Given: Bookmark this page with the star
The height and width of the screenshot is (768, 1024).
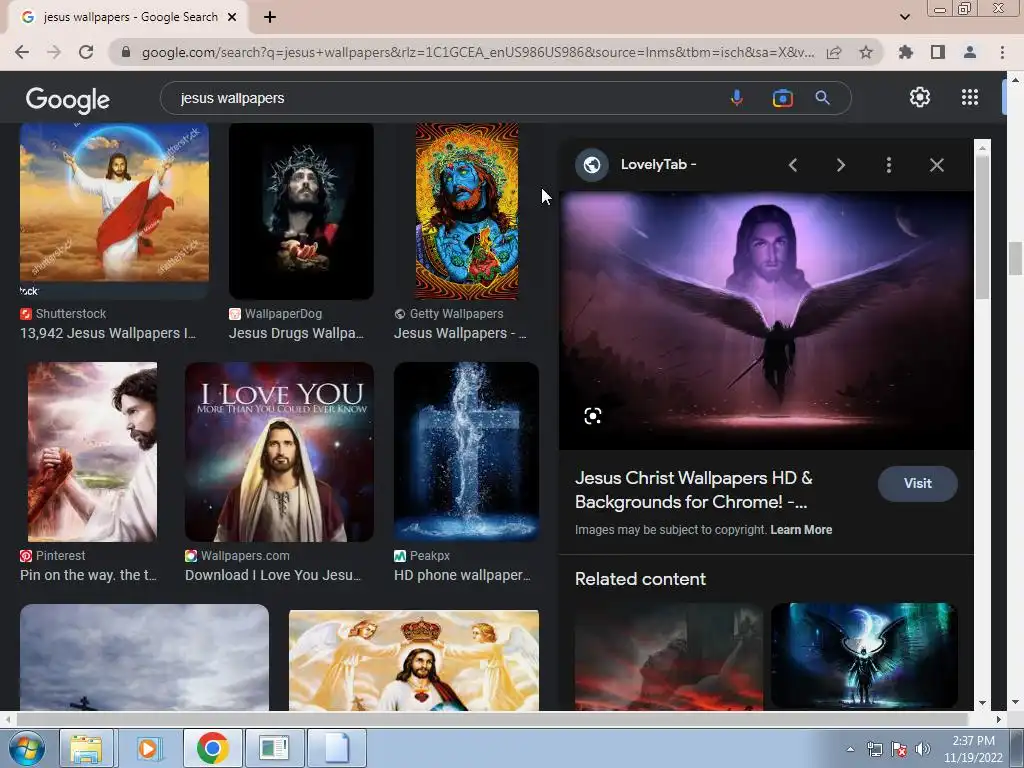Looking at the screenshot, I should coord(866,52).
